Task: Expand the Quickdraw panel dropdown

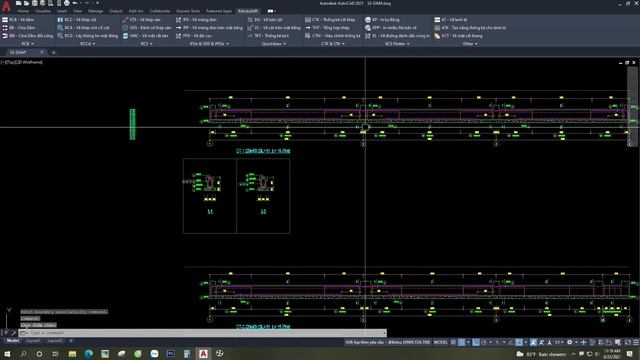Action: tap(273, 44)
